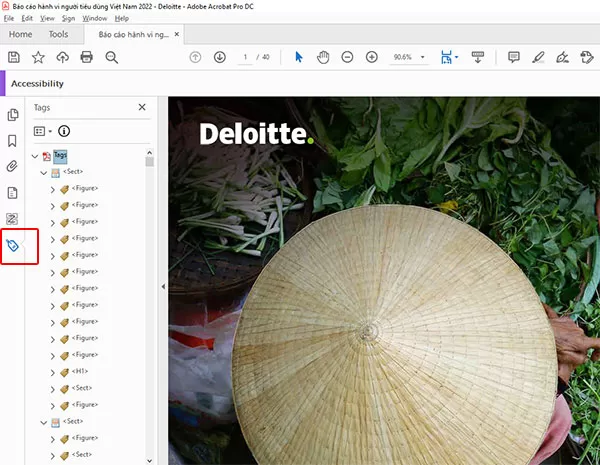Close the Báo cáo hành vi document tab

pyautogui.click(x=177, y=34)
